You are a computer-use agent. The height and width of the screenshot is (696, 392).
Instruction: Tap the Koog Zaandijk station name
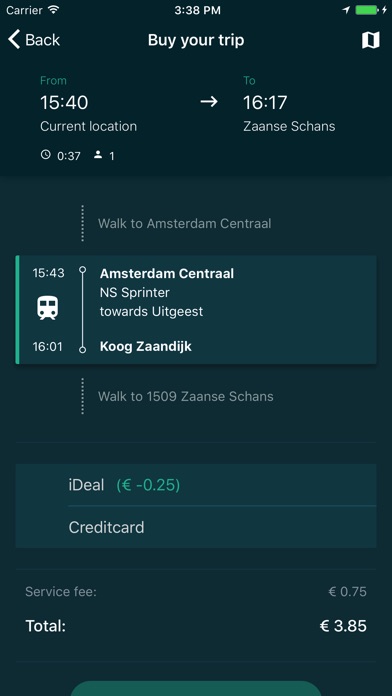point(146,347)
